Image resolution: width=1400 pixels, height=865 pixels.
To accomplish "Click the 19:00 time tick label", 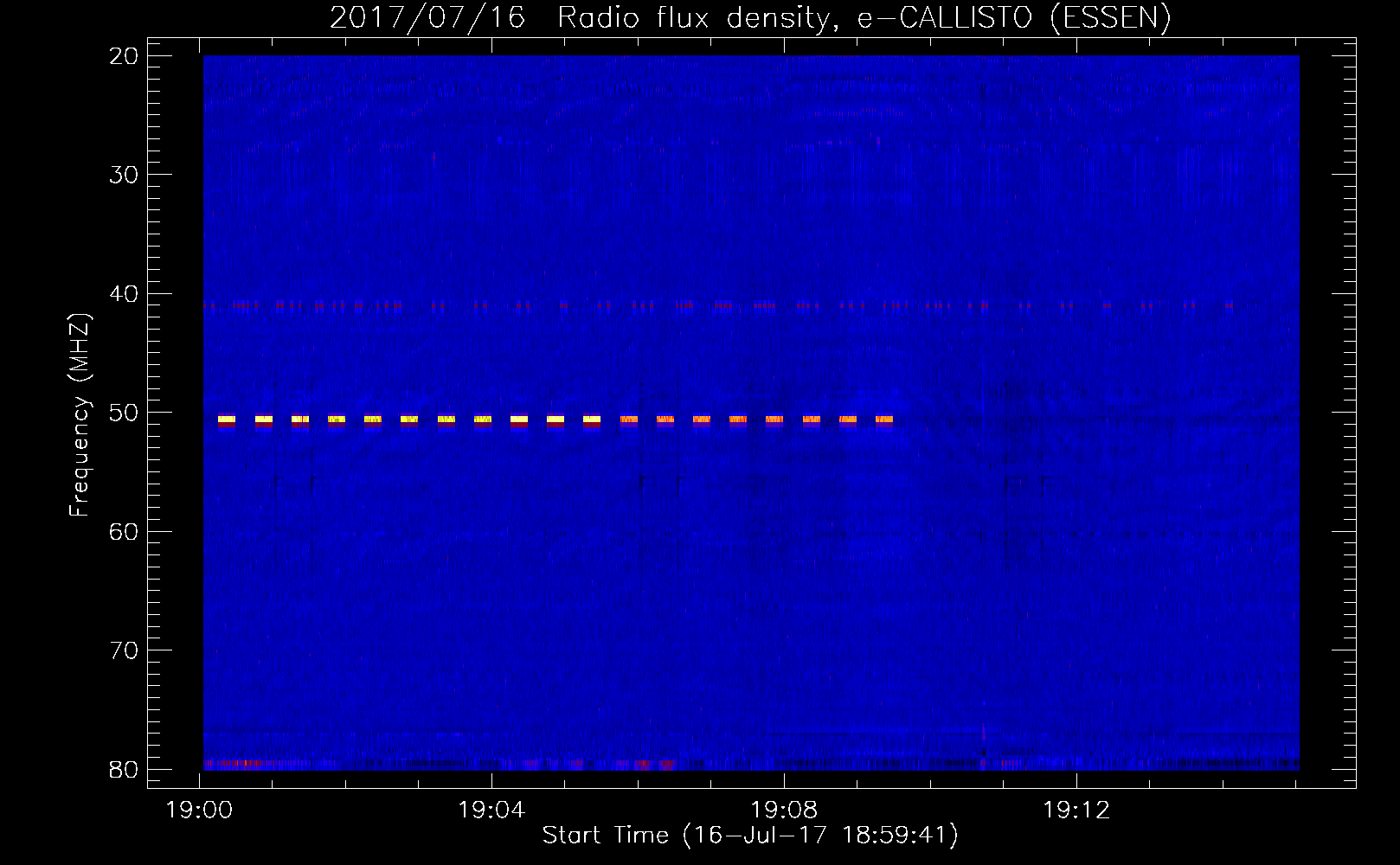I will [x=200, y=811].
